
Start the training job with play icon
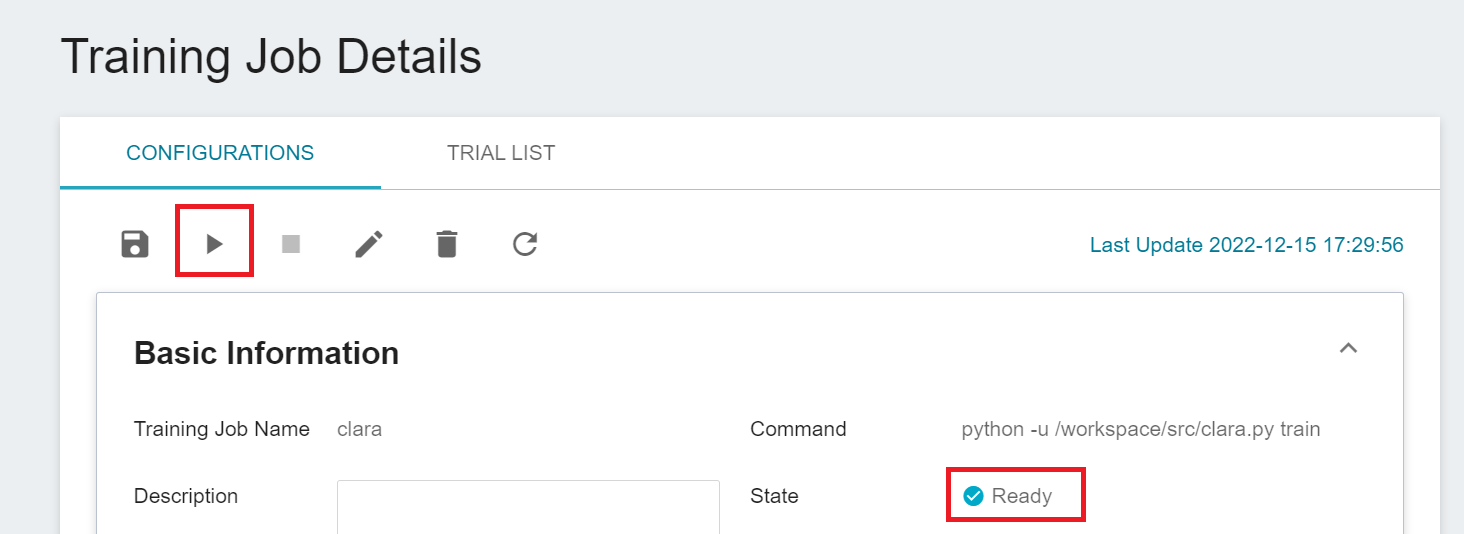coord(214,244)
